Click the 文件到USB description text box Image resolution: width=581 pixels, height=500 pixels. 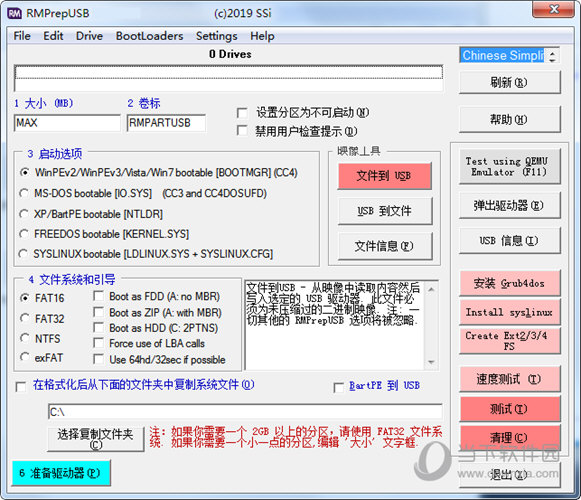tap(335, 325)
